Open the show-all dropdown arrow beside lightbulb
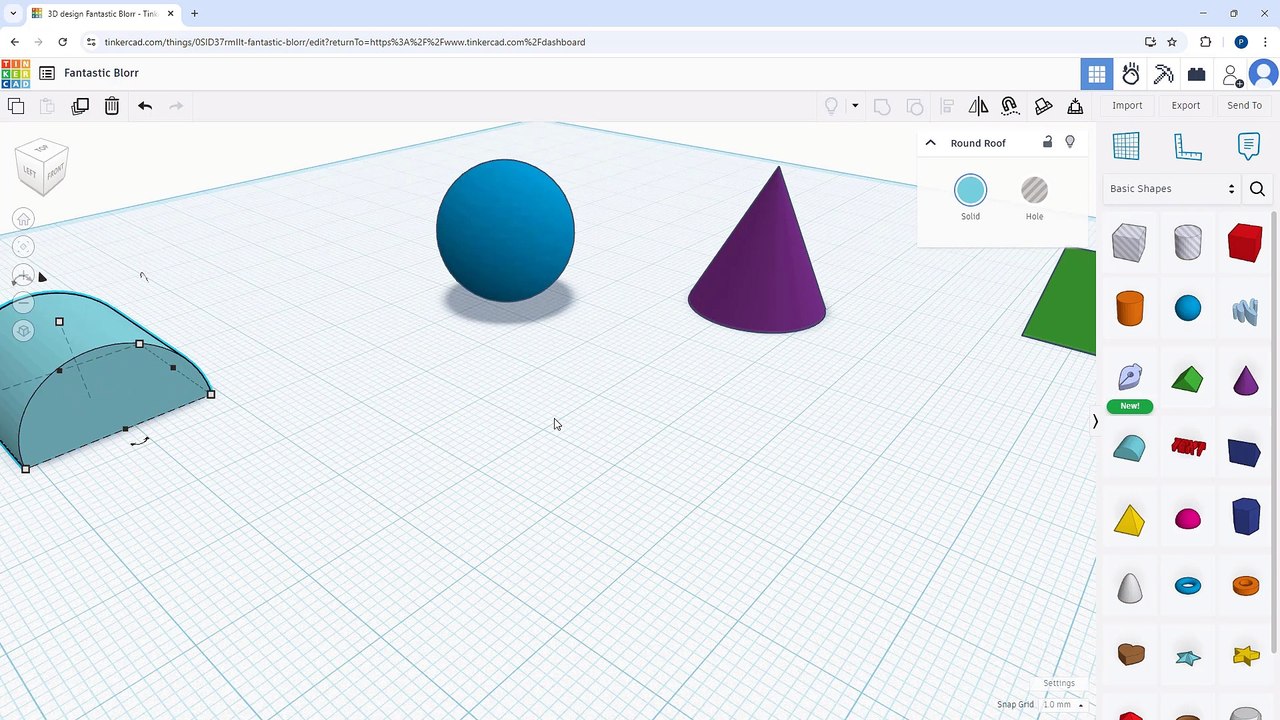The width and height of the screenshot is (1280, 720). coord(854,106)
